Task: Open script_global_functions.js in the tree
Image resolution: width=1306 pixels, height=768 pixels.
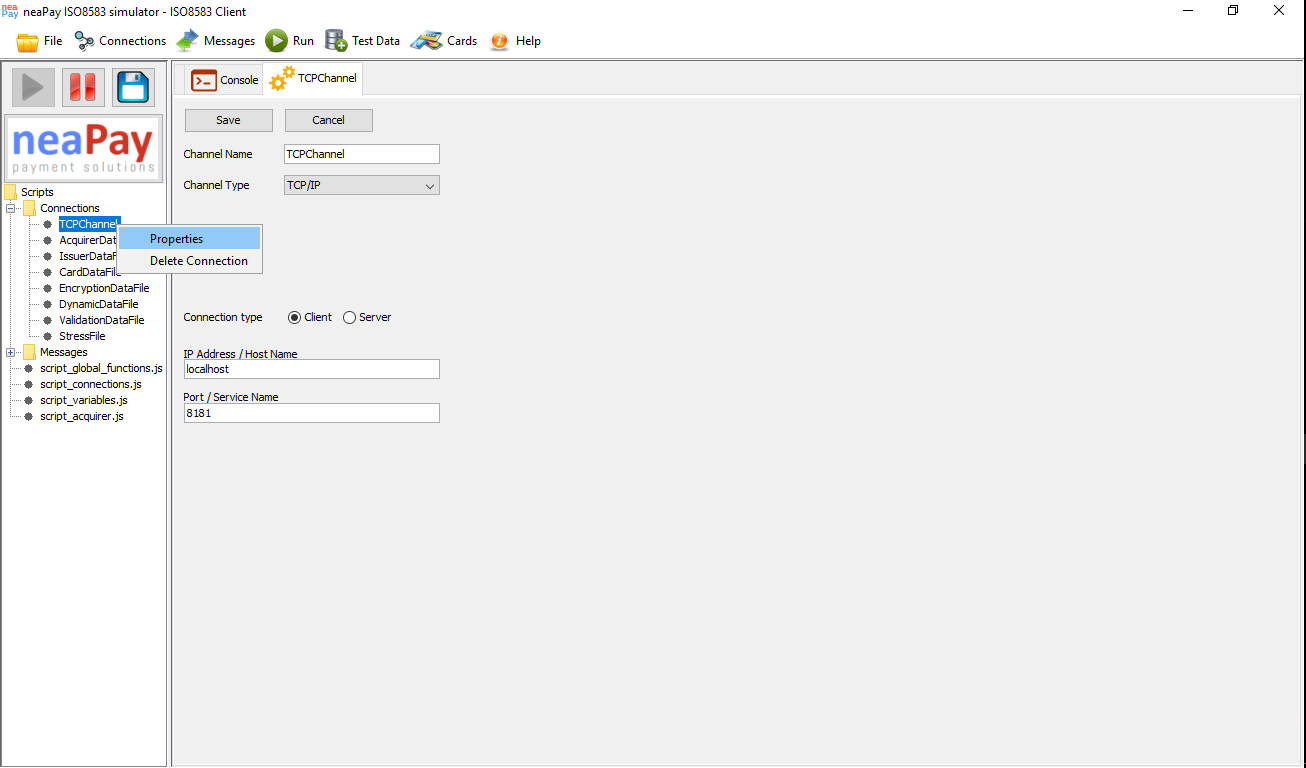Action: pos(101,368)
